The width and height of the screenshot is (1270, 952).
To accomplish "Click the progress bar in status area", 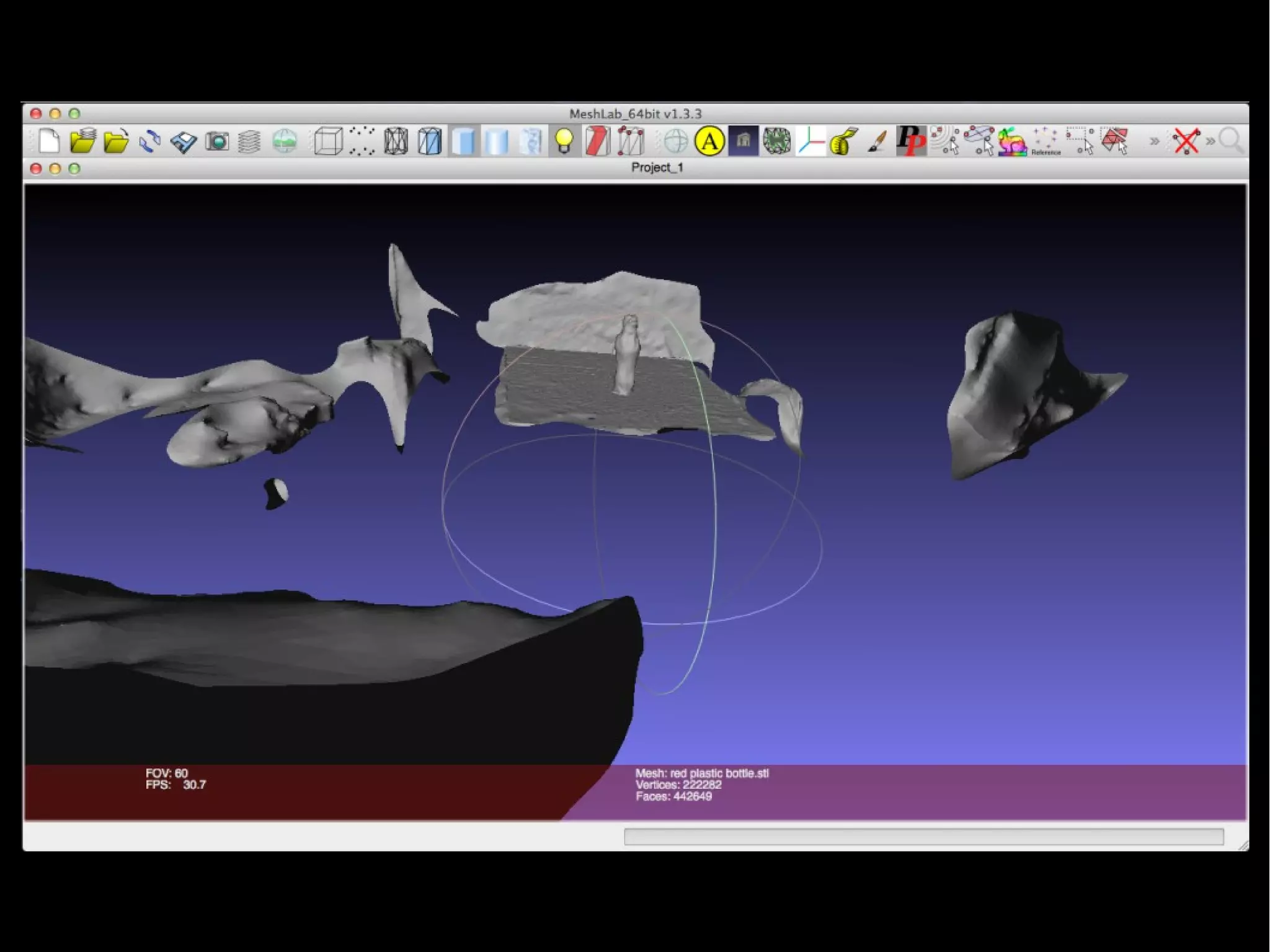I will pos(923,836).
